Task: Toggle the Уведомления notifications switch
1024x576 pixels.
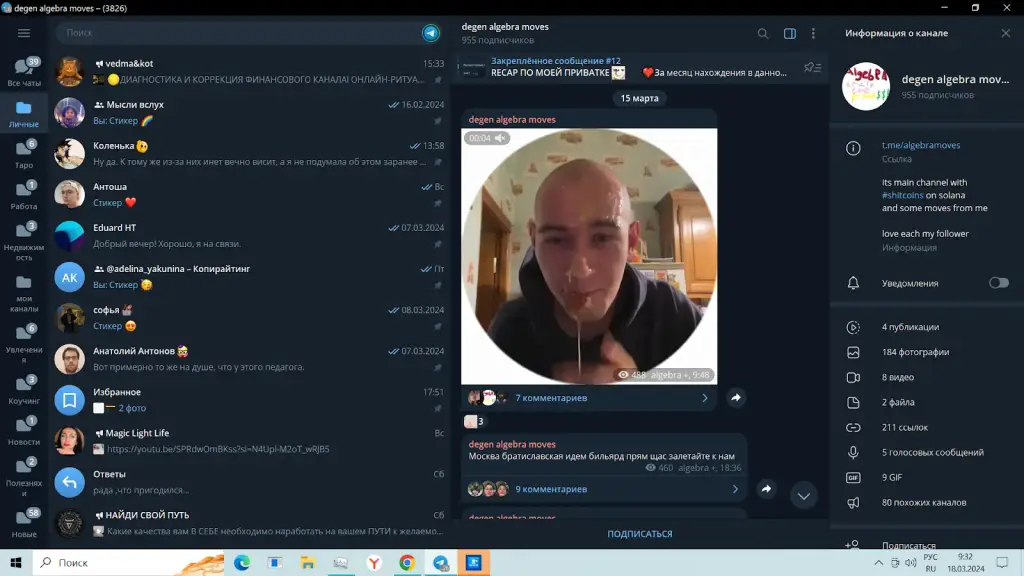Action: 999,283
